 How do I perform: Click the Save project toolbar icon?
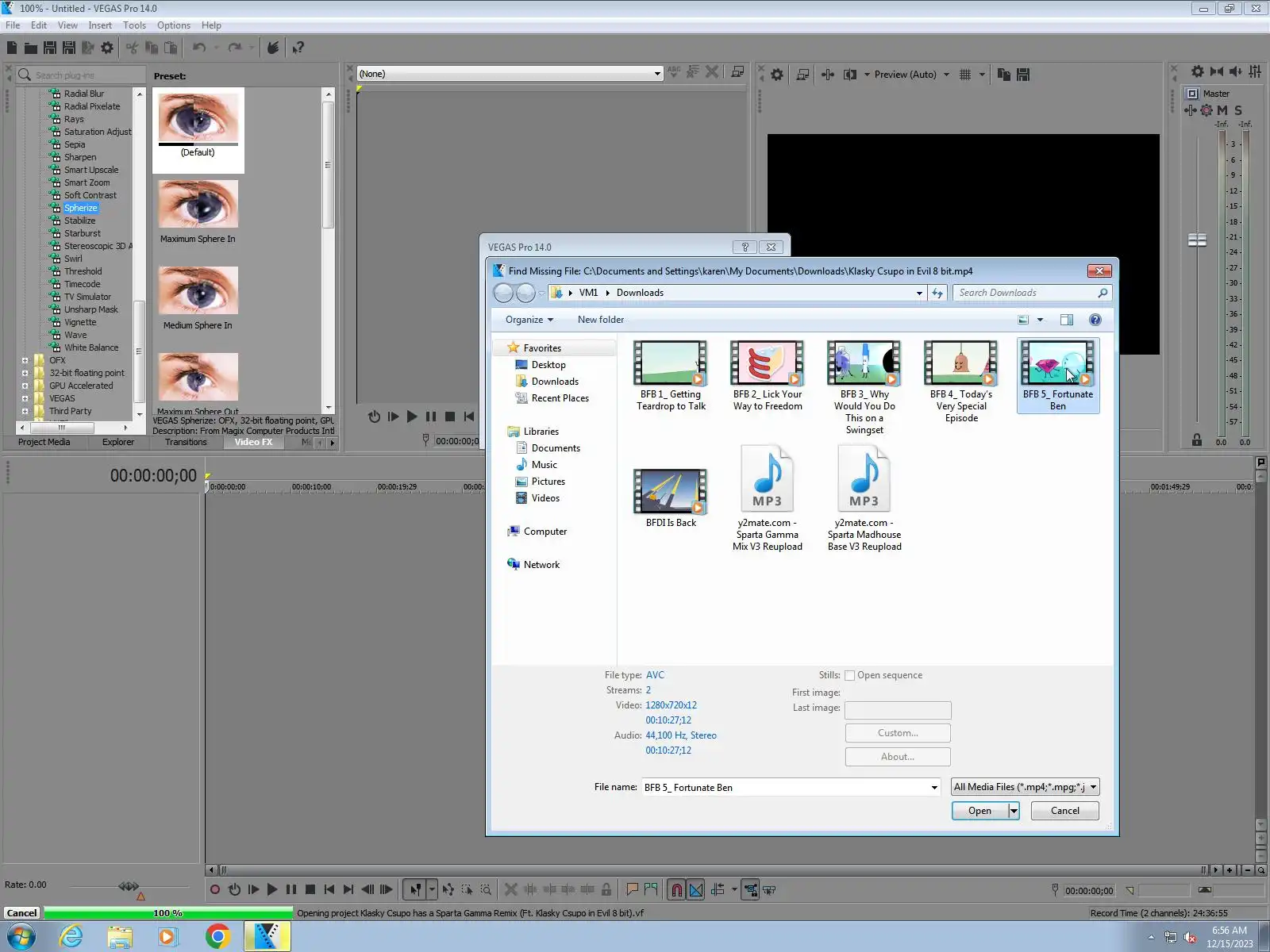(49, 48)
